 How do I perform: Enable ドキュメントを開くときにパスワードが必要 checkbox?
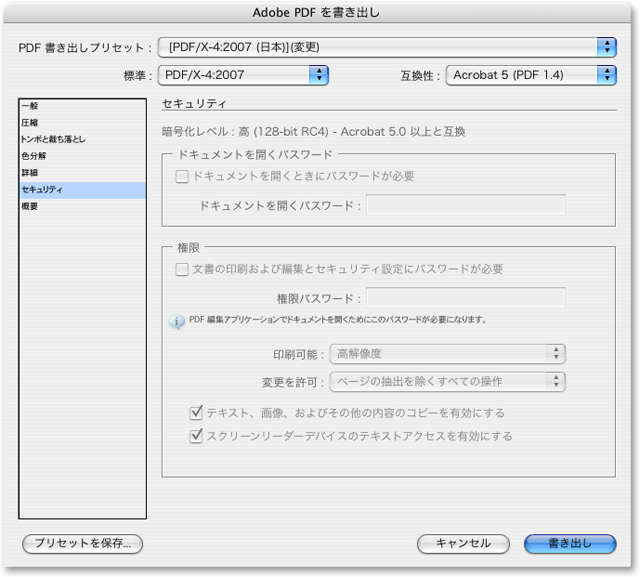(182, 176)
